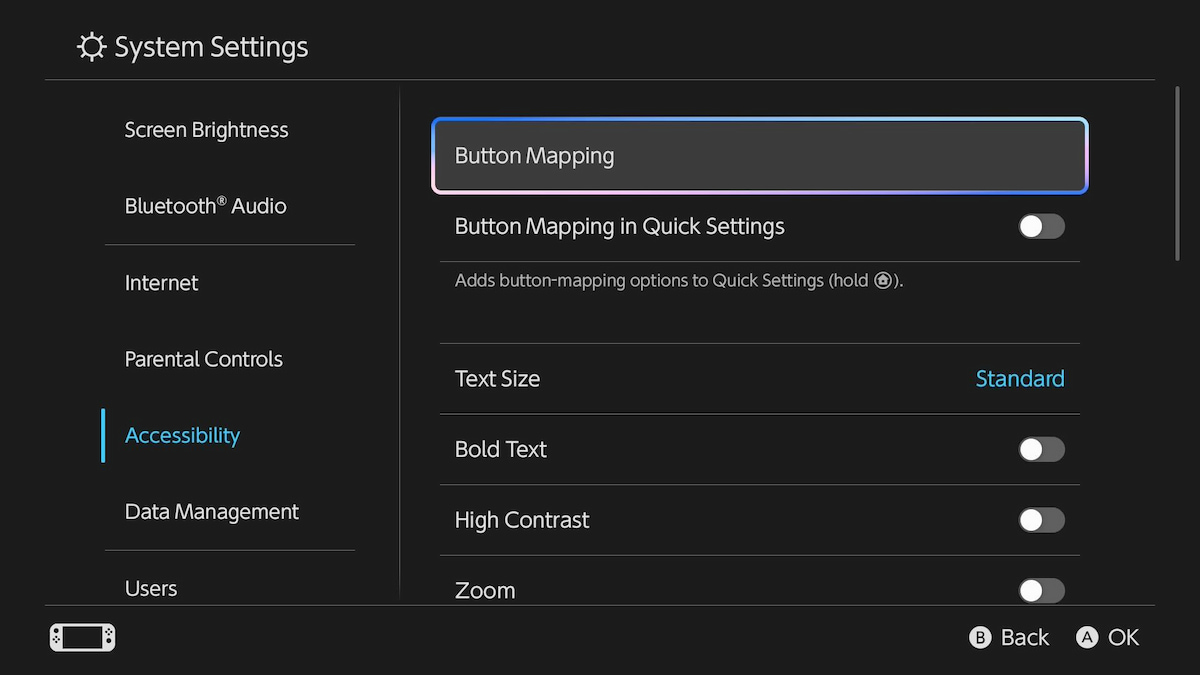Click the vertical scrollbar on right edge
Viewport: 1200px width, 675px height.
(1177, 175)
